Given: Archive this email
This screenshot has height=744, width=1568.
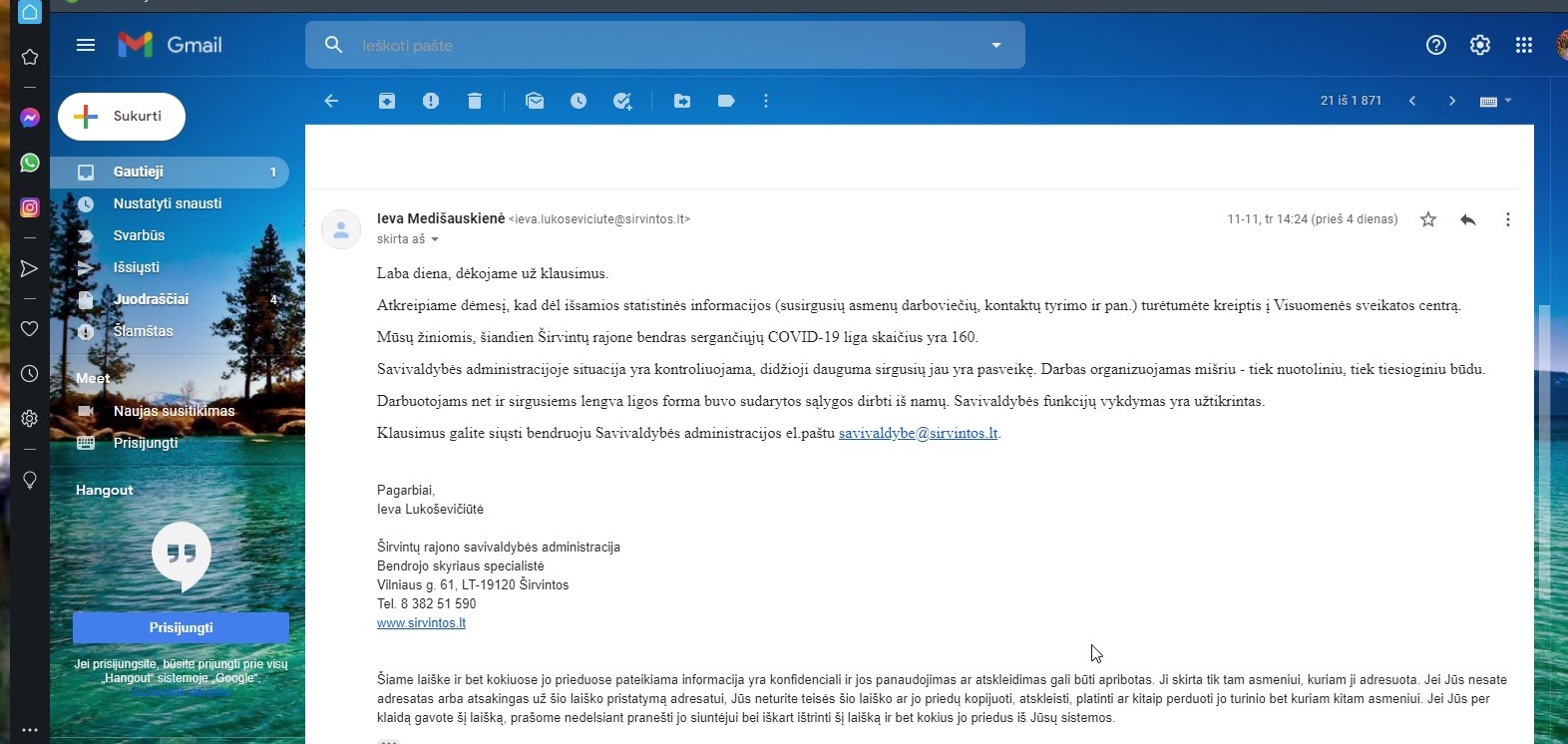Looking at the screenshot, I should pyautogui.click(x=387, y=101).
